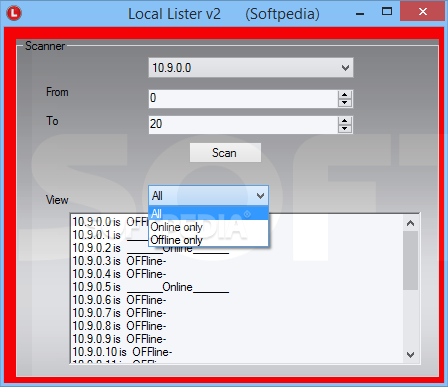Screen dimensions: 448x387
Task: Select the 10.9.0.6 is OFFline row
Action: coord(237,300)
